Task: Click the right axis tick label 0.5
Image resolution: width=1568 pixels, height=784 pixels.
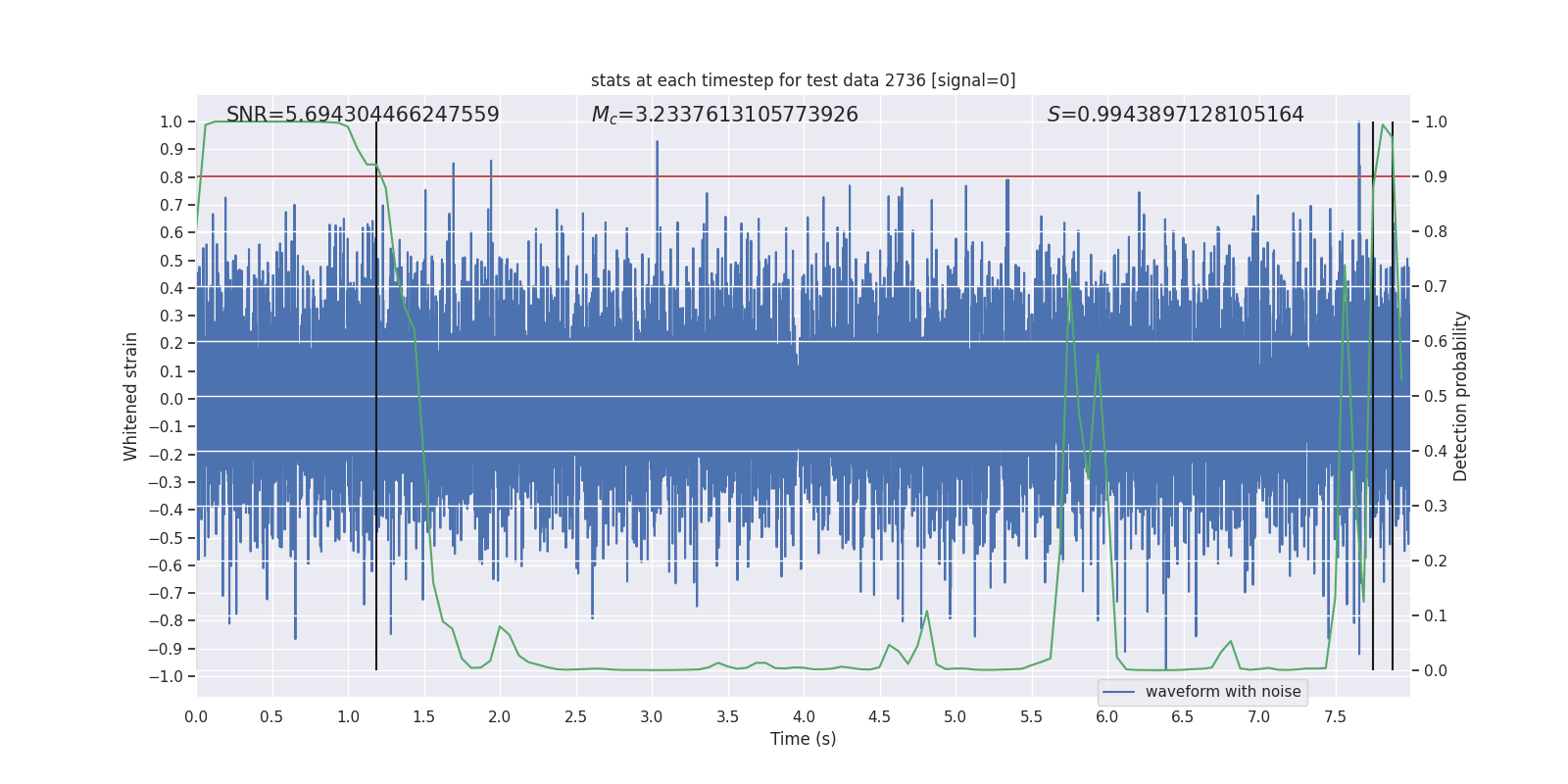Action: (x=1436, y=396)
